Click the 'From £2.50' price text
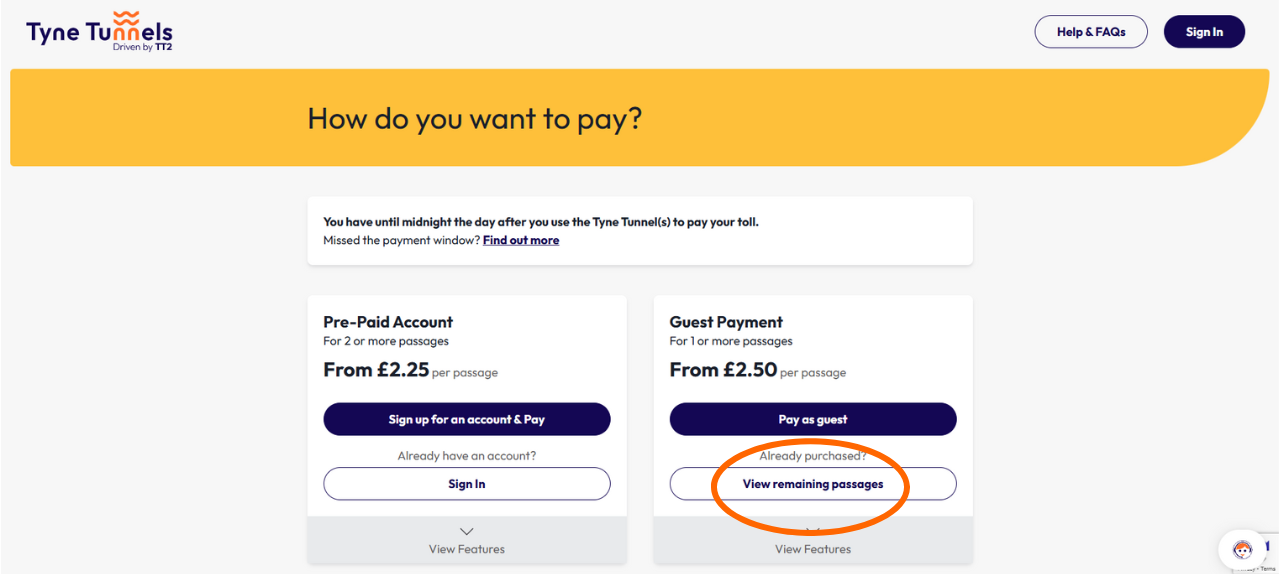Screen dimensions: 1280x574 tap(723, 370)
